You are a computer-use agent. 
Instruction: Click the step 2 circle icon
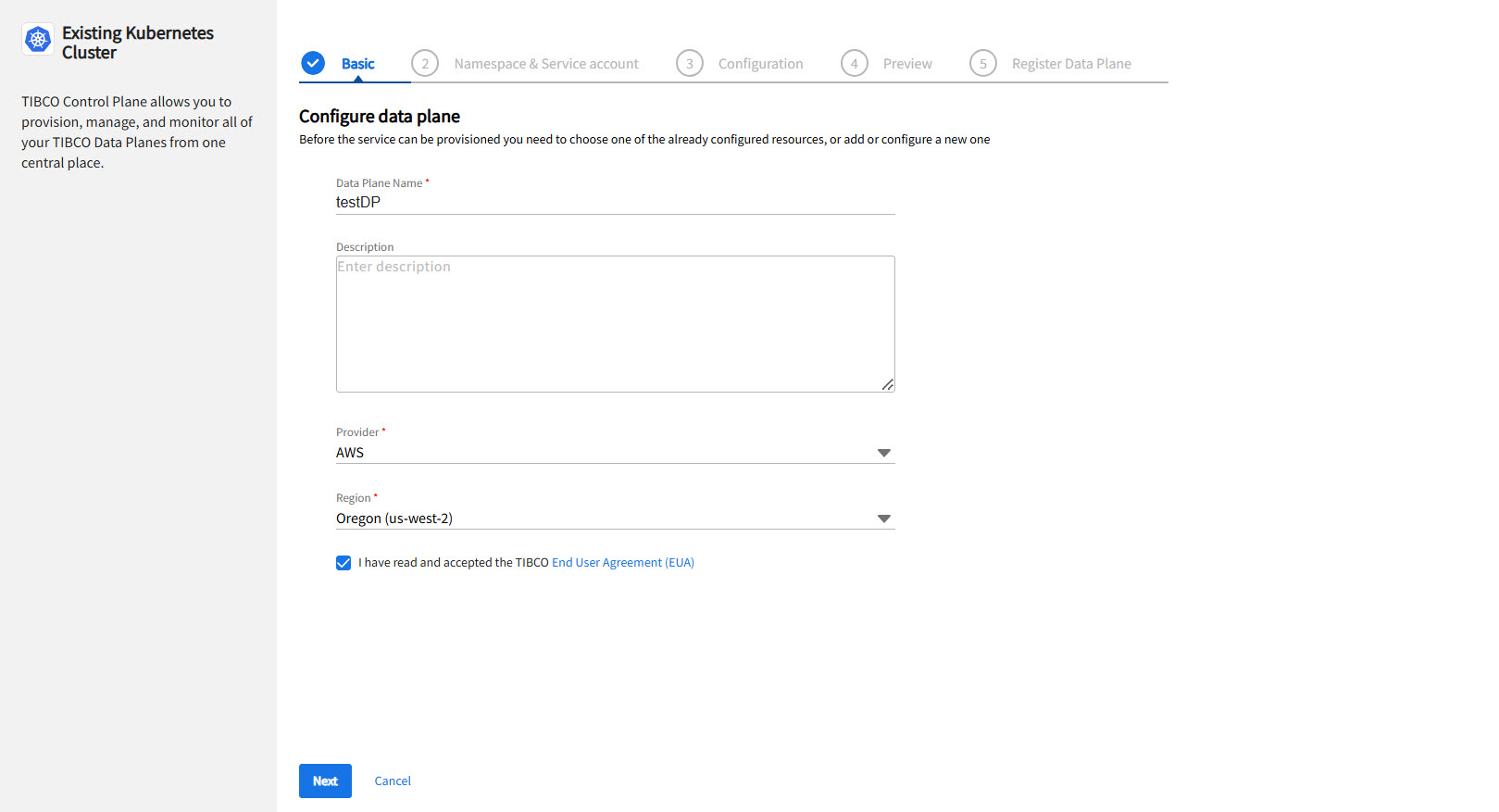coord(425,63)
